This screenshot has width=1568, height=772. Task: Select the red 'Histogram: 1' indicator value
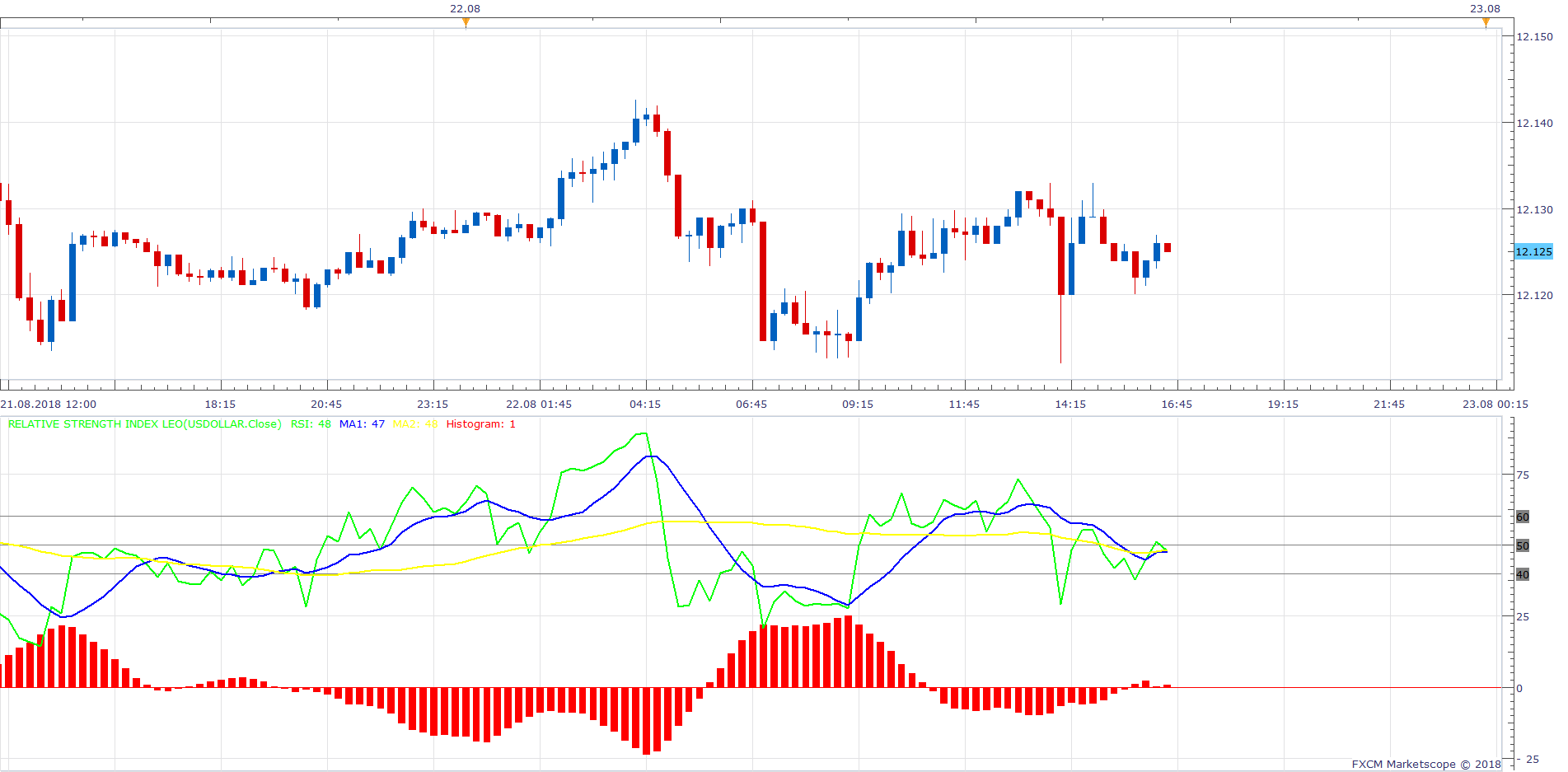[480, 424]
